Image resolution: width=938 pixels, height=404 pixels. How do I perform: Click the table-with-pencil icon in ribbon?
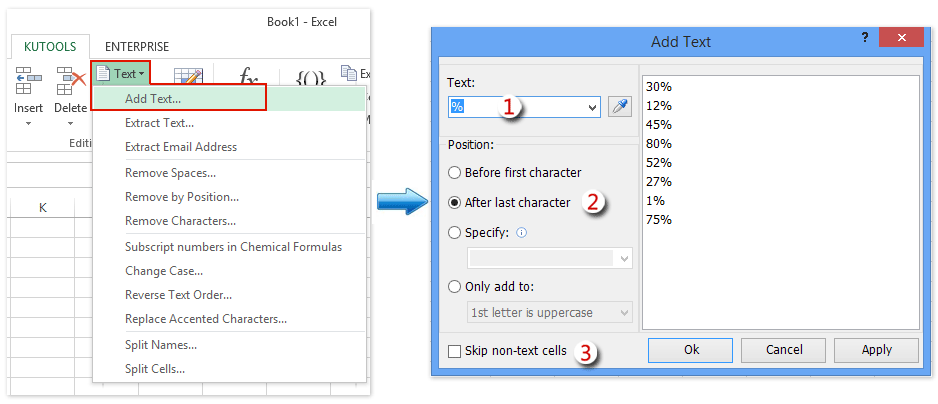point(187,78)
